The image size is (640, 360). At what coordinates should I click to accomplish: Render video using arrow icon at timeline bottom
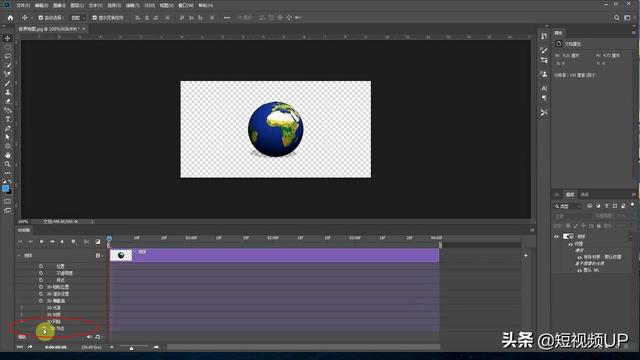point(30,347)
